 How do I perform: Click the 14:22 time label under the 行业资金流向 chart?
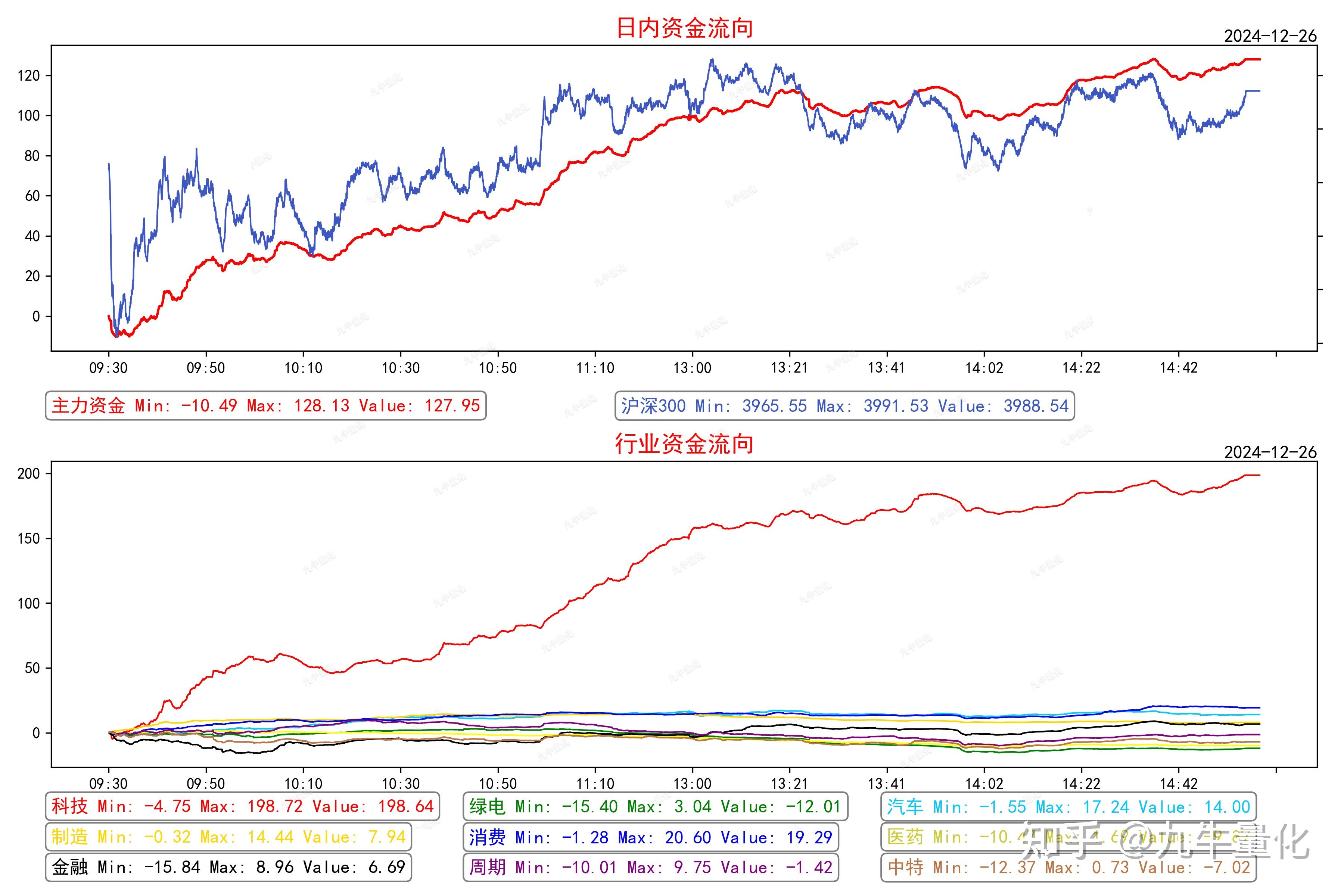1081,783
